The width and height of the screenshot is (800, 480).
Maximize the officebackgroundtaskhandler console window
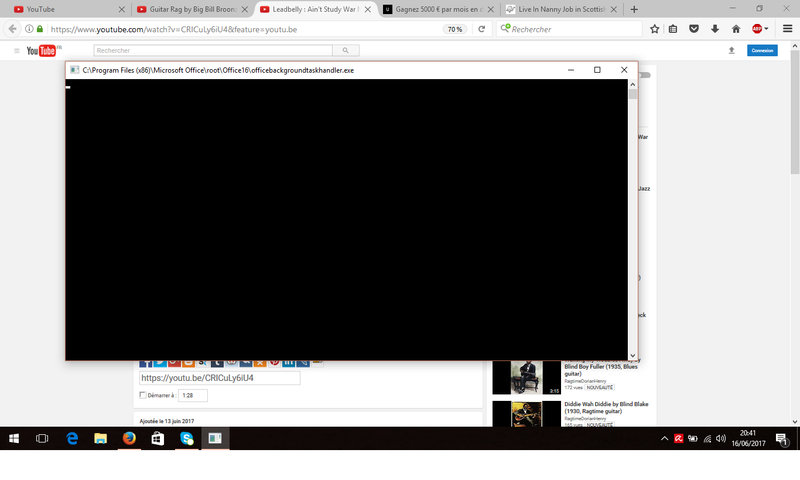[597, 70]
